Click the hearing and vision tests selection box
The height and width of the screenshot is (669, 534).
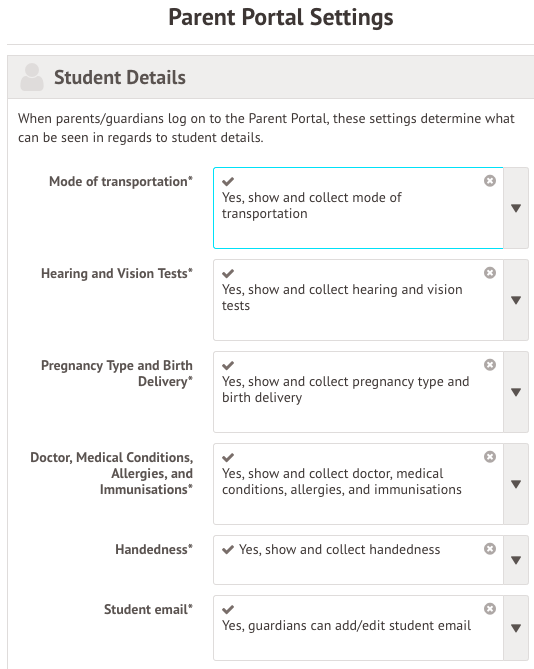pyautogui.click(x=358, y=300)
